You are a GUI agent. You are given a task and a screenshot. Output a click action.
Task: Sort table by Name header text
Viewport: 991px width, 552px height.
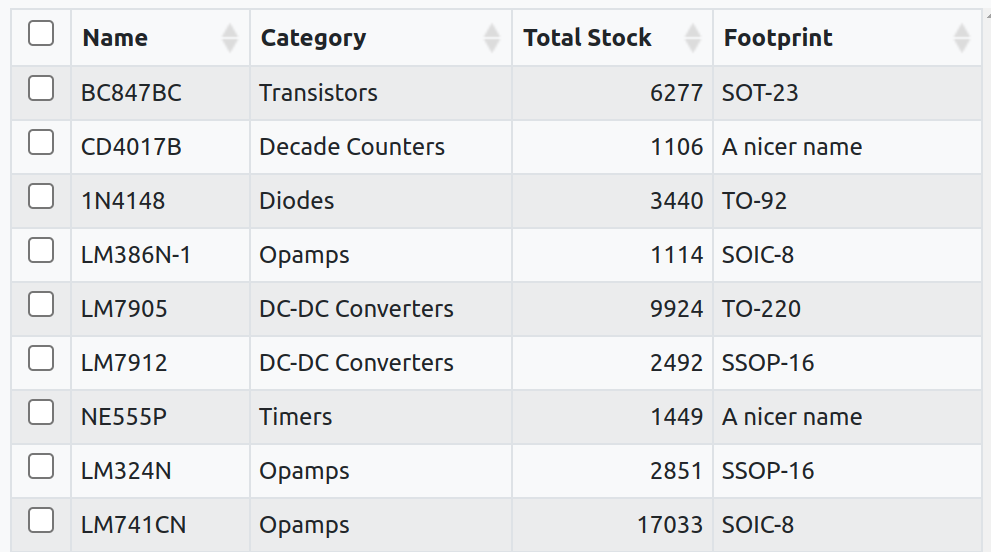click(115, 38)
